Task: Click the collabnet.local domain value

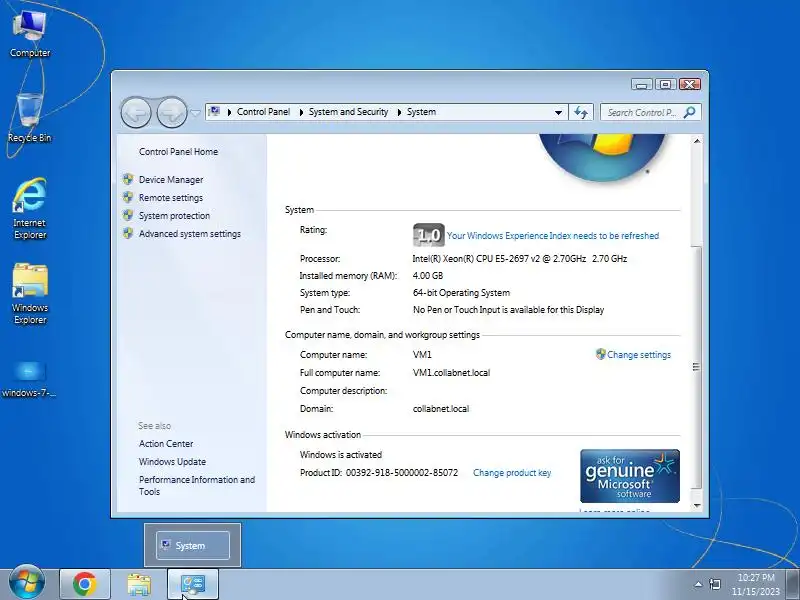Action: point(441,409)
